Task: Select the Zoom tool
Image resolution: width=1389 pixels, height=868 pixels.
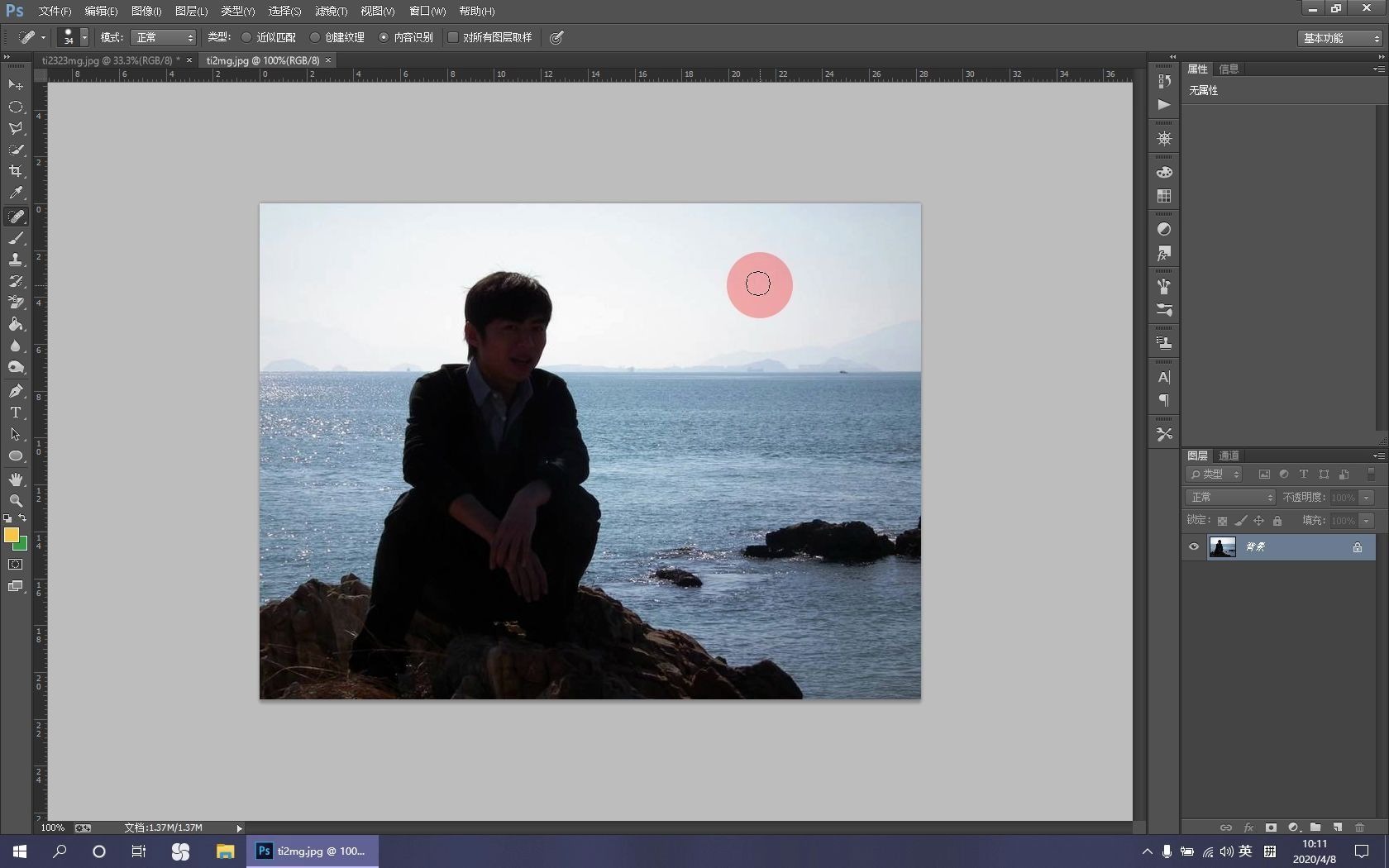Action: tap(15, 501)
